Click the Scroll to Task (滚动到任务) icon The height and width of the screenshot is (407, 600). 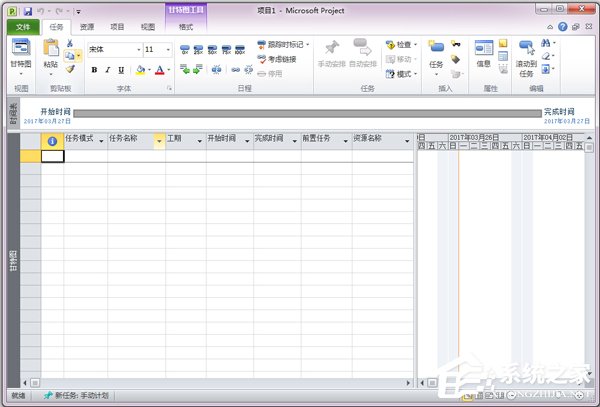(526, 52)
